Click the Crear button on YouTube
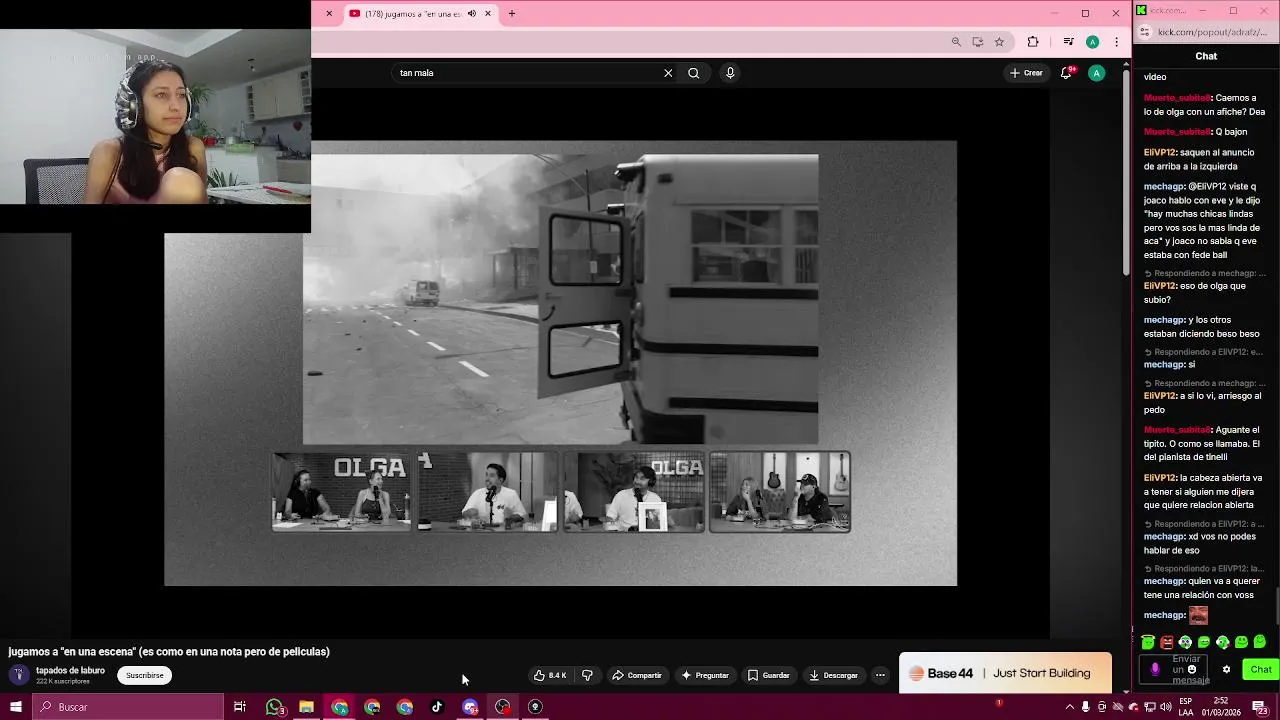The height and width of the screenshot is (720, 1280). click(x=1026, y=73)
